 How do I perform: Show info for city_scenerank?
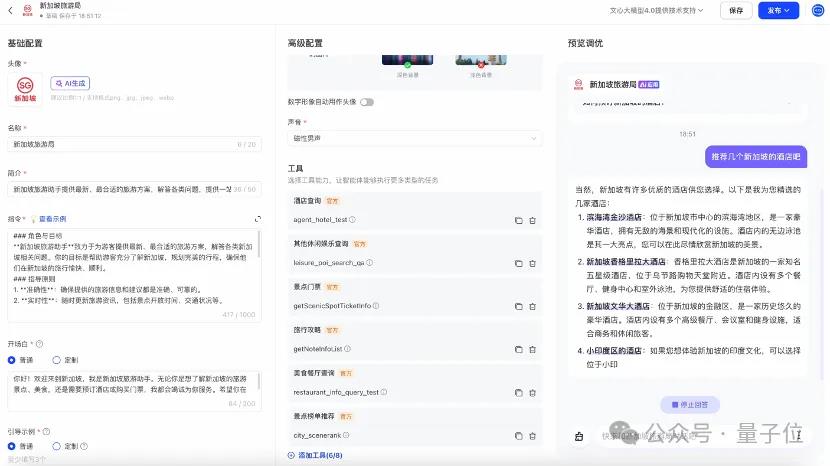pos(346,435)
